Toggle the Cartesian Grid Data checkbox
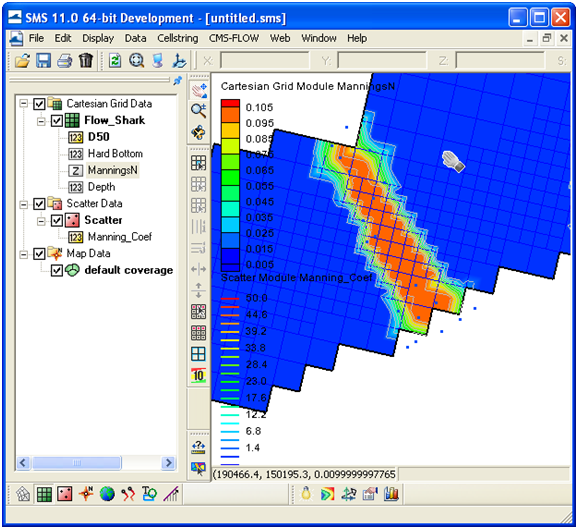The image size is (578, 529). point(39,104)
